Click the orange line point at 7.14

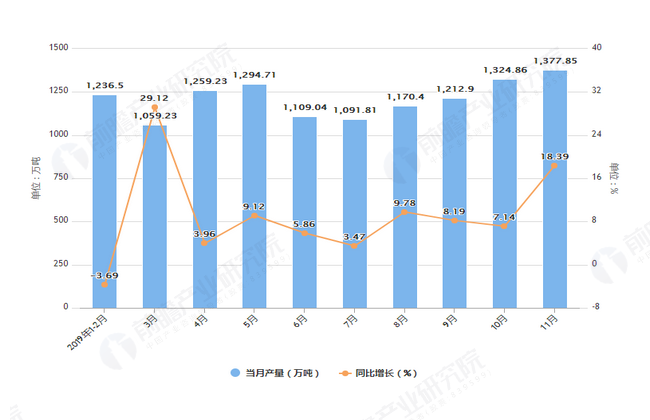coord(504,226)
